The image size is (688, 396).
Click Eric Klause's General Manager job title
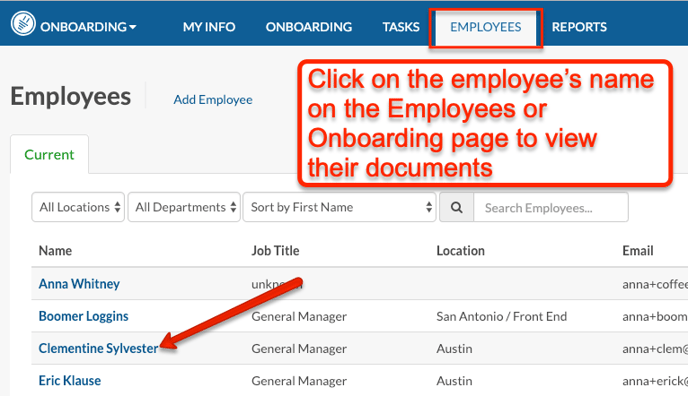299,381
